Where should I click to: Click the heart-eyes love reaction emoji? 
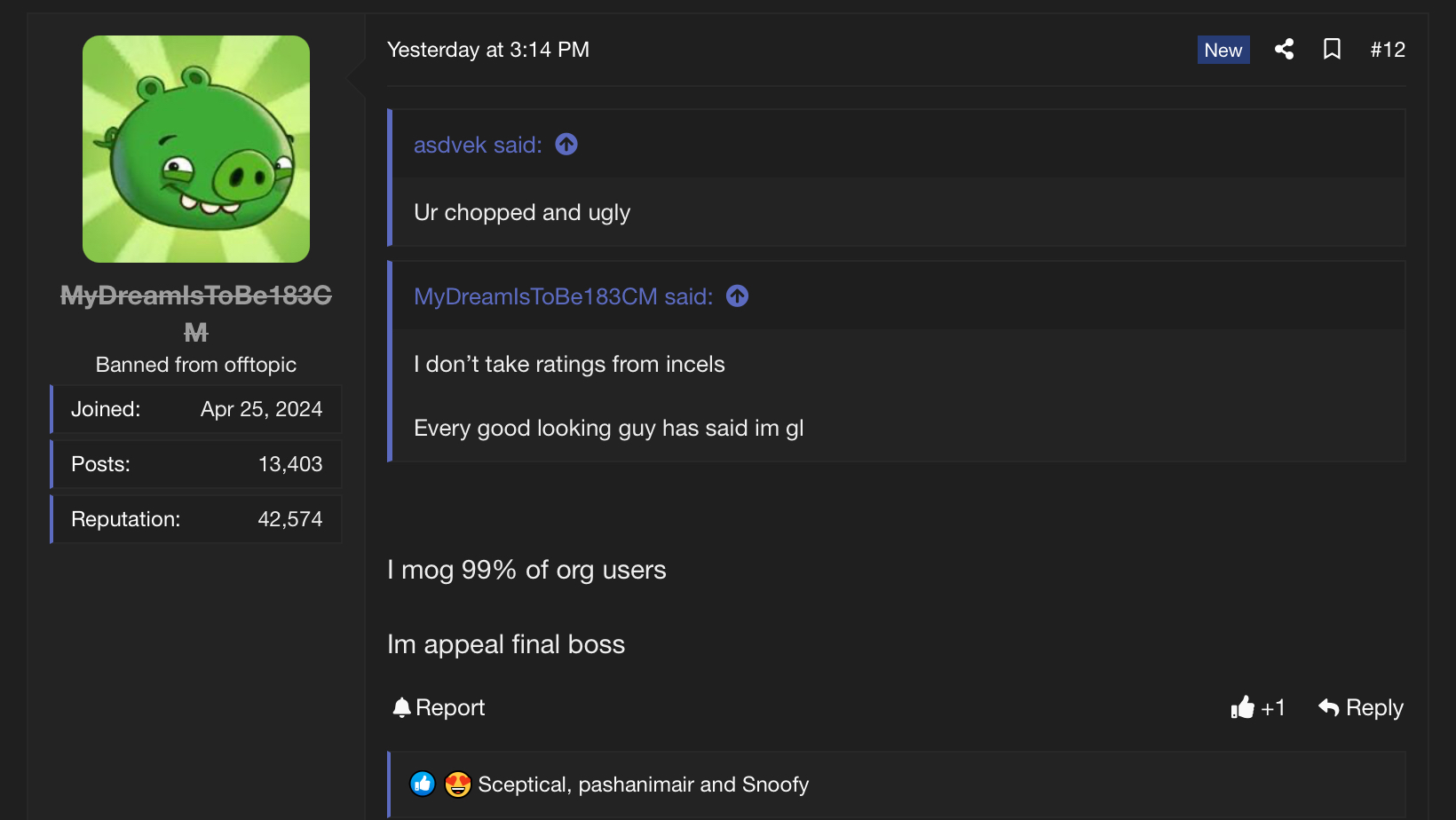tap(457, 784)
